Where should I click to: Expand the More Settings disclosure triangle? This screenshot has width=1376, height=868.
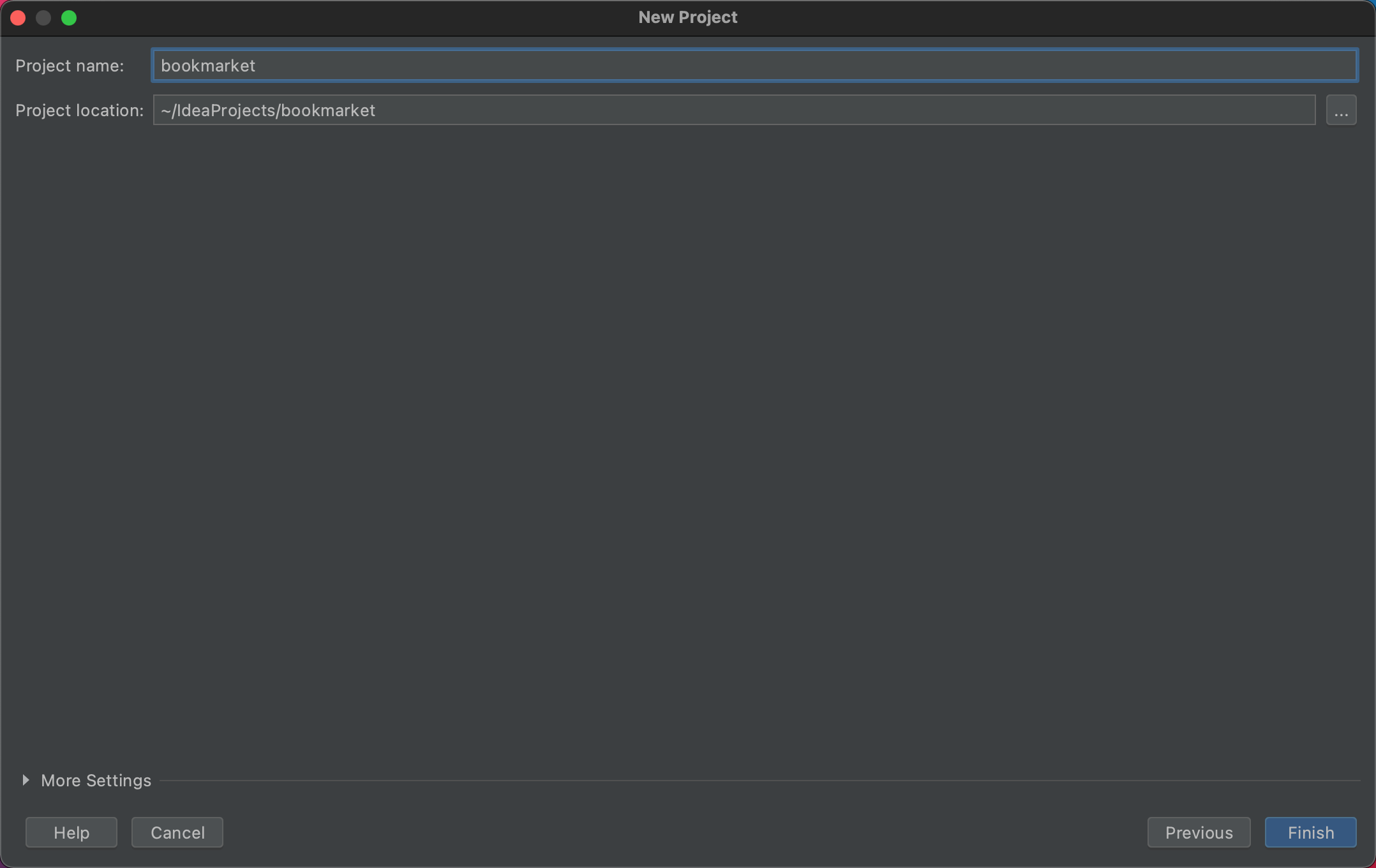tap(26, 780)
